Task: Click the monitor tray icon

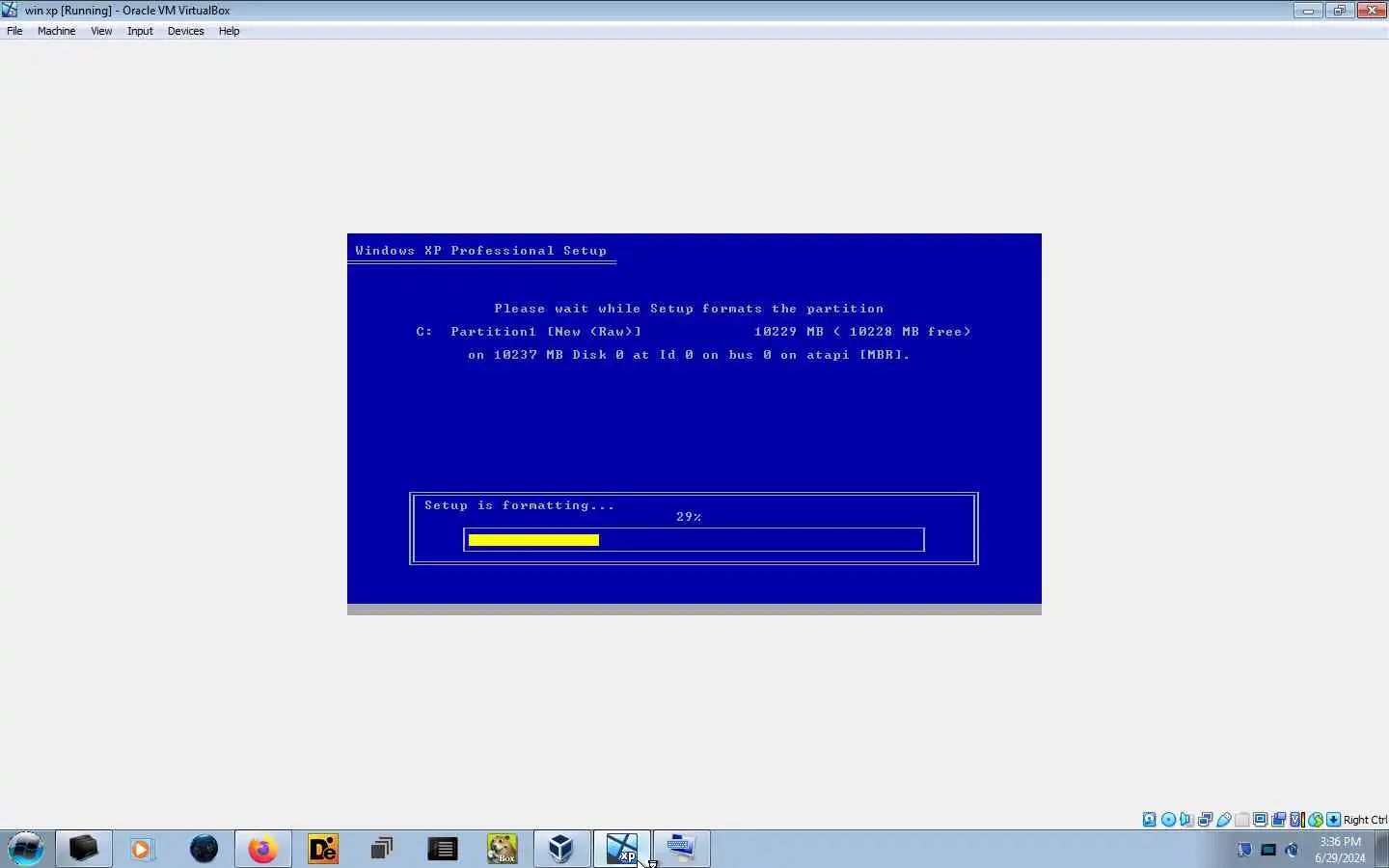Action: pos(1268,850)
